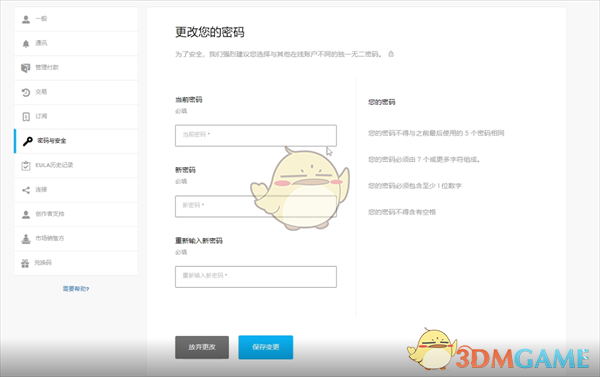Select the 交易 history clock icon
Image resolution: width=600 pixels, height=377 pixels.
pyautogui.click(x=26, y=92)
